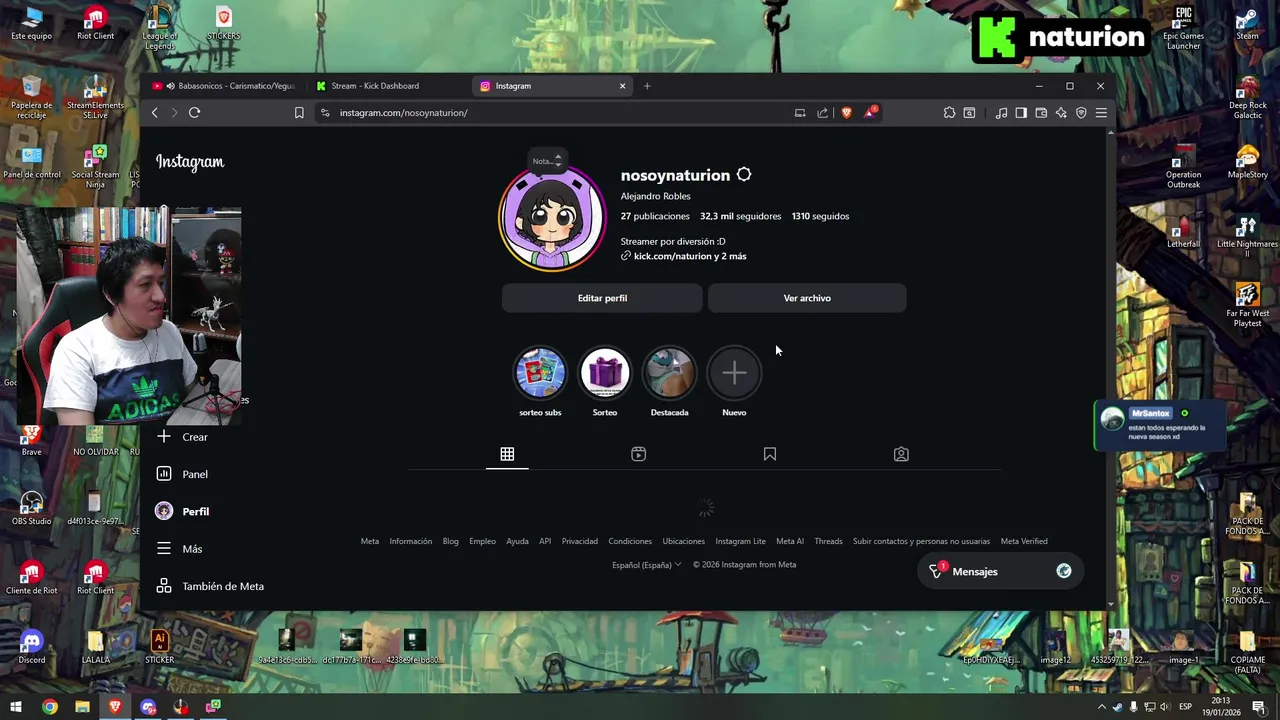
Task: Show hidden system tray icons chevron
Action: (x=1102, y=707)
